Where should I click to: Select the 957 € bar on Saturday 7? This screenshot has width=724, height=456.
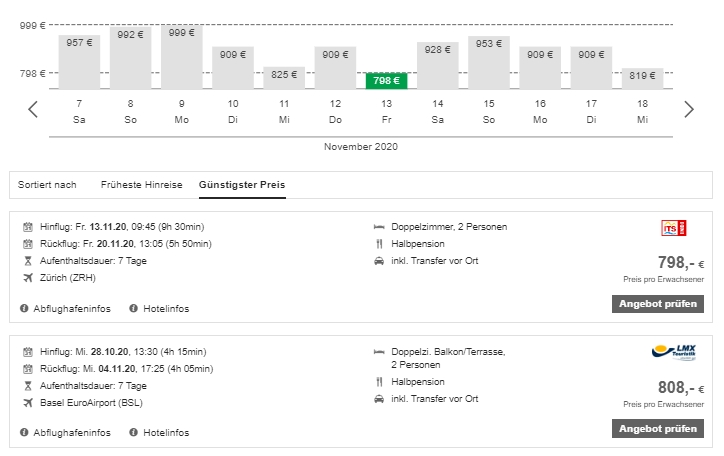point(80,61)
